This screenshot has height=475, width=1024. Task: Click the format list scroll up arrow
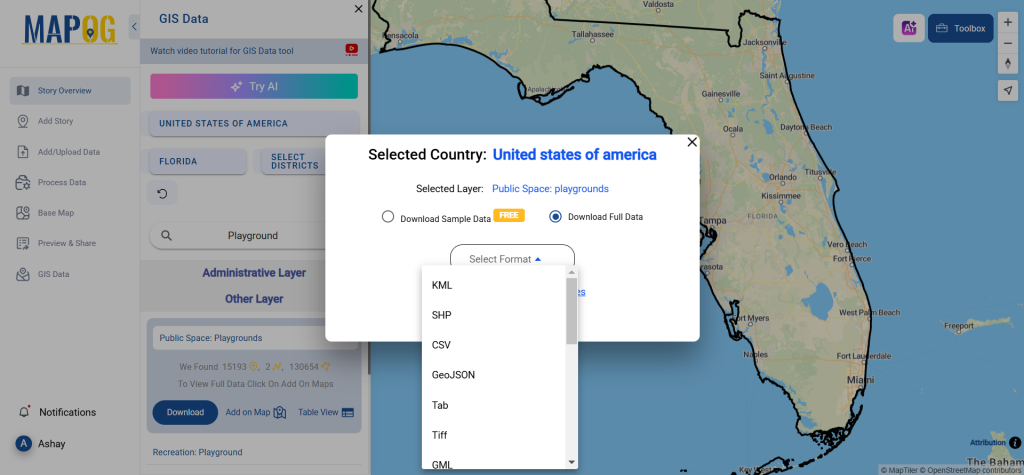coord(571,272)
